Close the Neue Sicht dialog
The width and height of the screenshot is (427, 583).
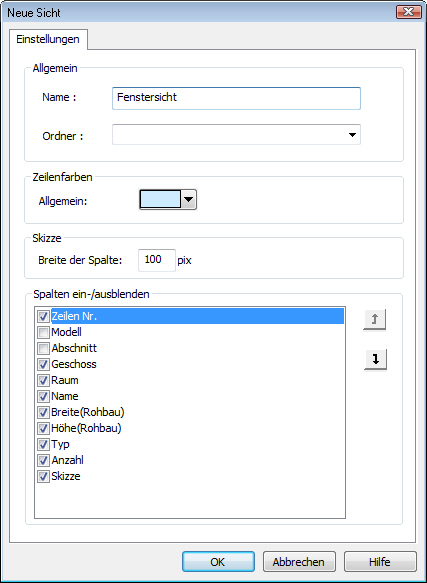(409, 12)
